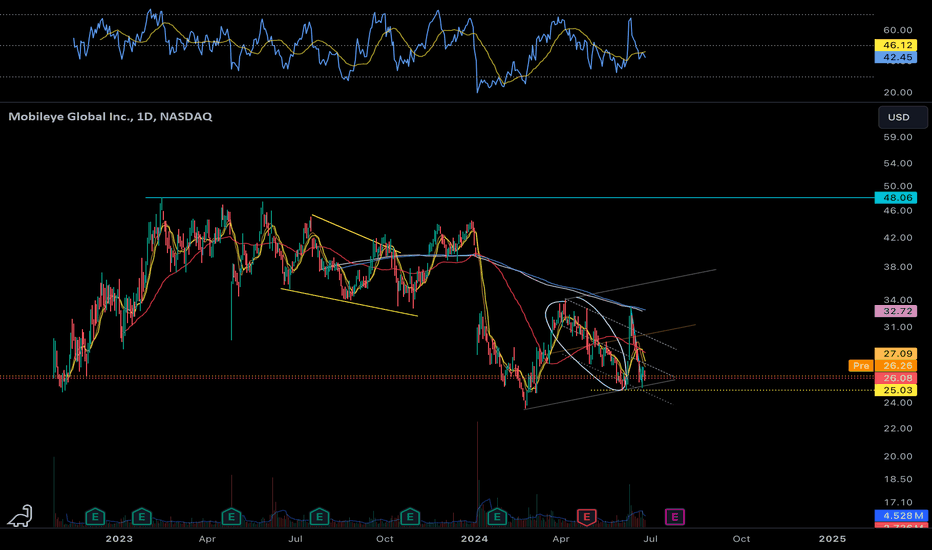Click the yellow 25.03 price label
The image size is (932, 550).
coord(896,390)
